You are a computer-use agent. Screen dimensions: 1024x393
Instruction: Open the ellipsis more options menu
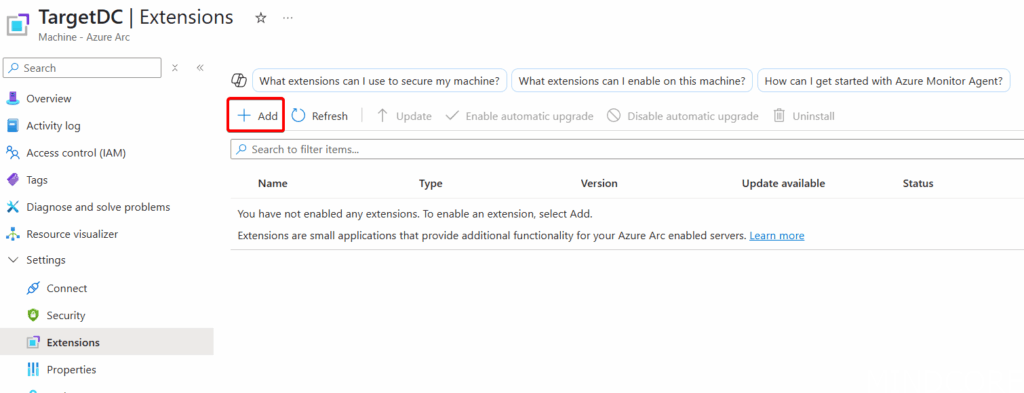(x=288, y=18)
